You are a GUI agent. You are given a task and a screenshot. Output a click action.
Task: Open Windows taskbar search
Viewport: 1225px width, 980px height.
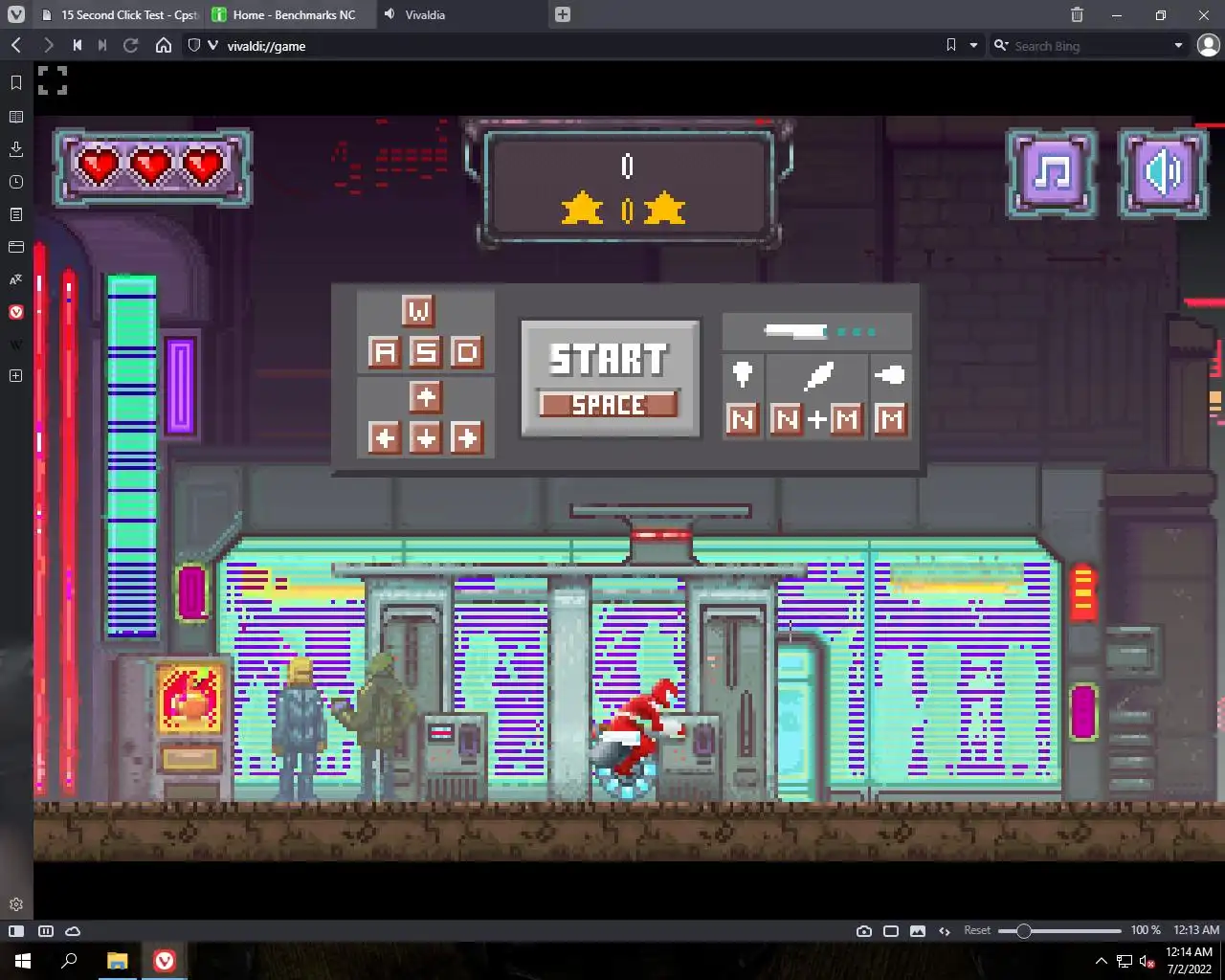69,961
